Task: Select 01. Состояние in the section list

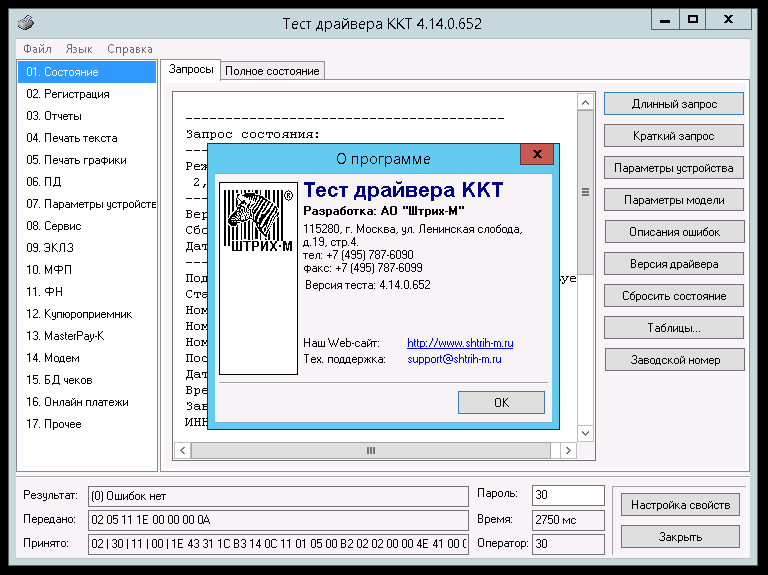Action: click(x=87, y=72)
